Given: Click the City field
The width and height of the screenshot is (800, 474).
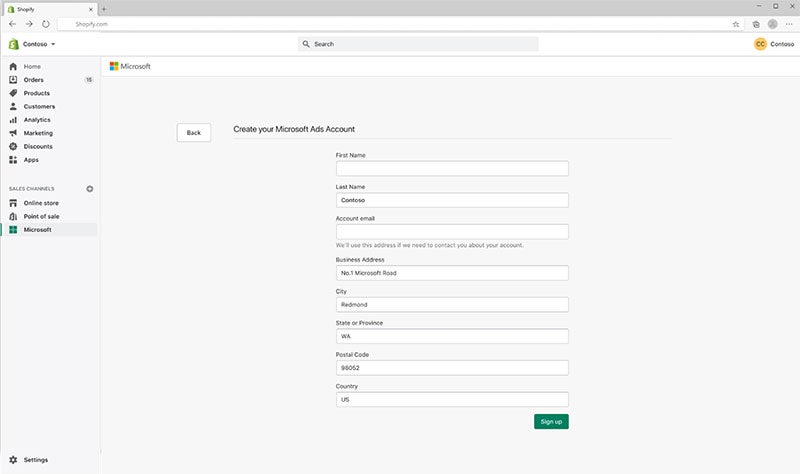Looking at the screenshot, I should (x=452, y=305).
